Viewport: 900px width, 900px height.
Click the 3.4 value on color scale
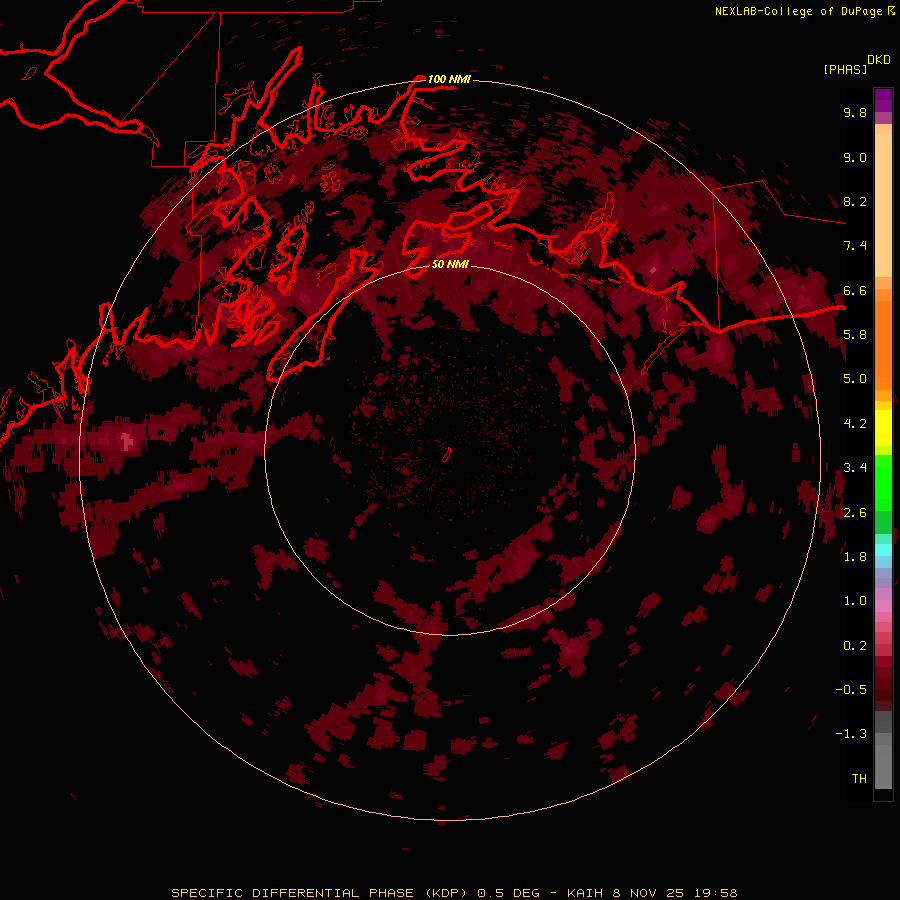[855, 468]
